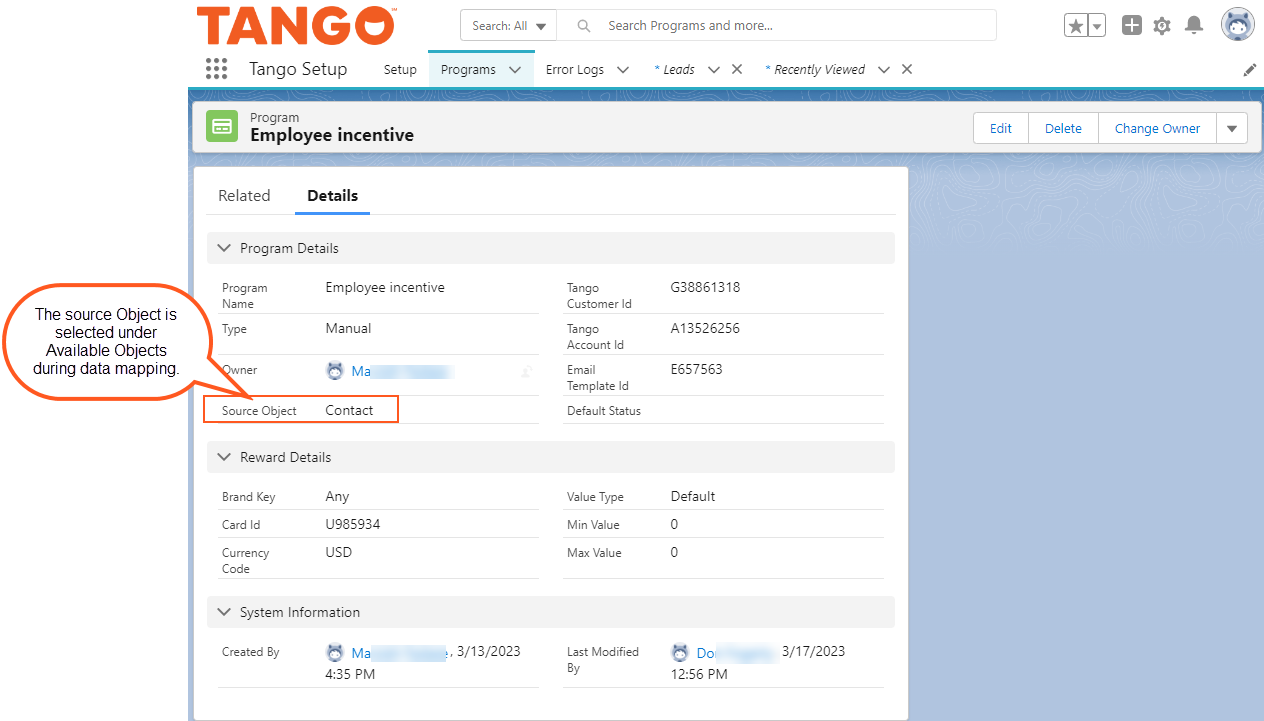The width and height of the screenshot is (1264, 721).
Task: Switch to the Related tab
Action: click(244, 195)
